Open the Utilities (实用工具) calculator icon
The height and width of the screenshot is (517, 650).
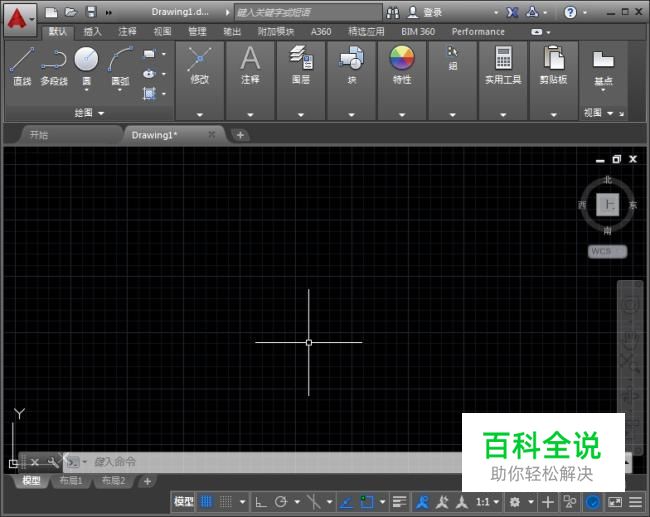[503, 65]
